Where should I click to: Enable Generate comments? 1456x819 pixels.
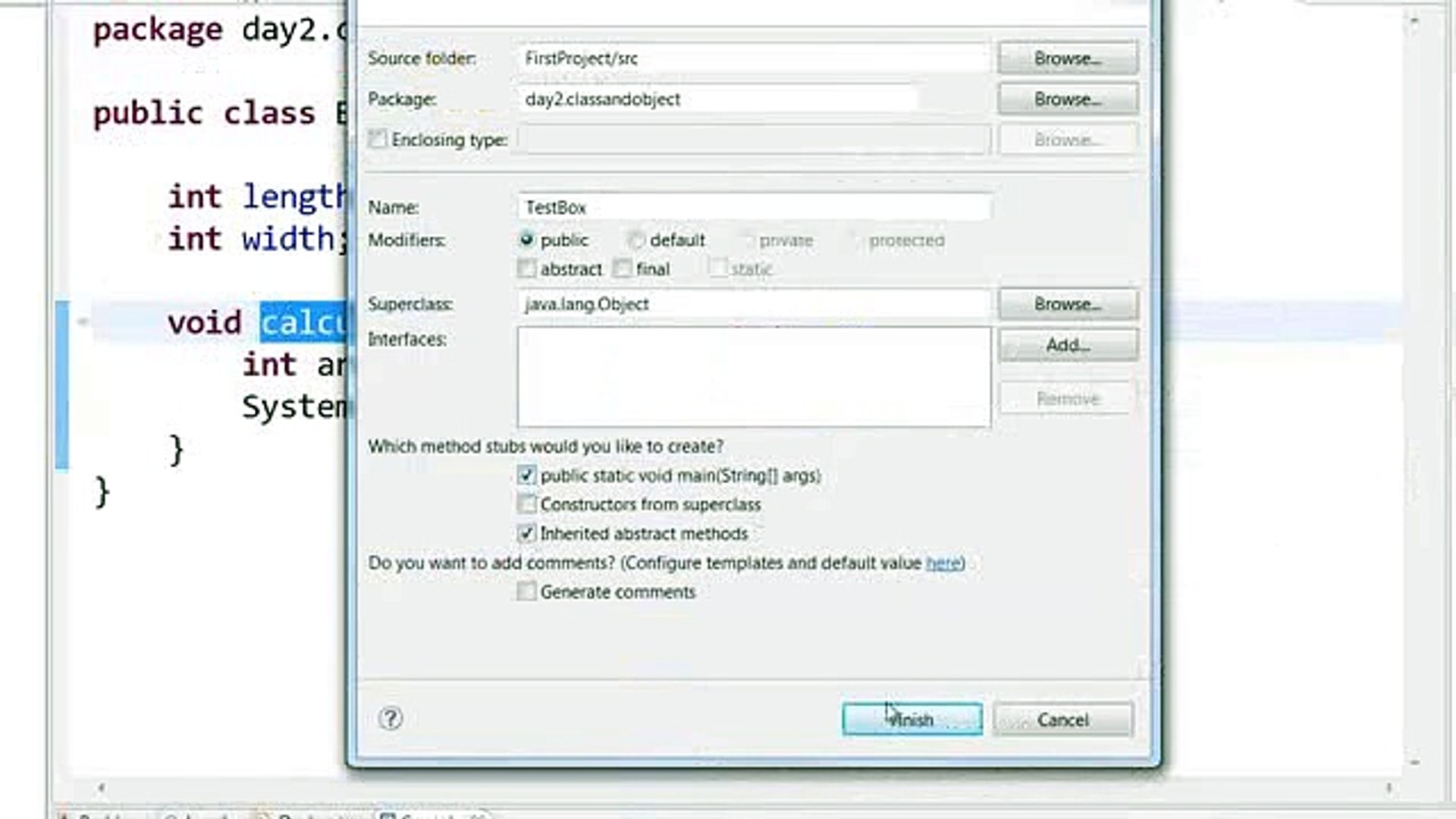tap(526, 591)
